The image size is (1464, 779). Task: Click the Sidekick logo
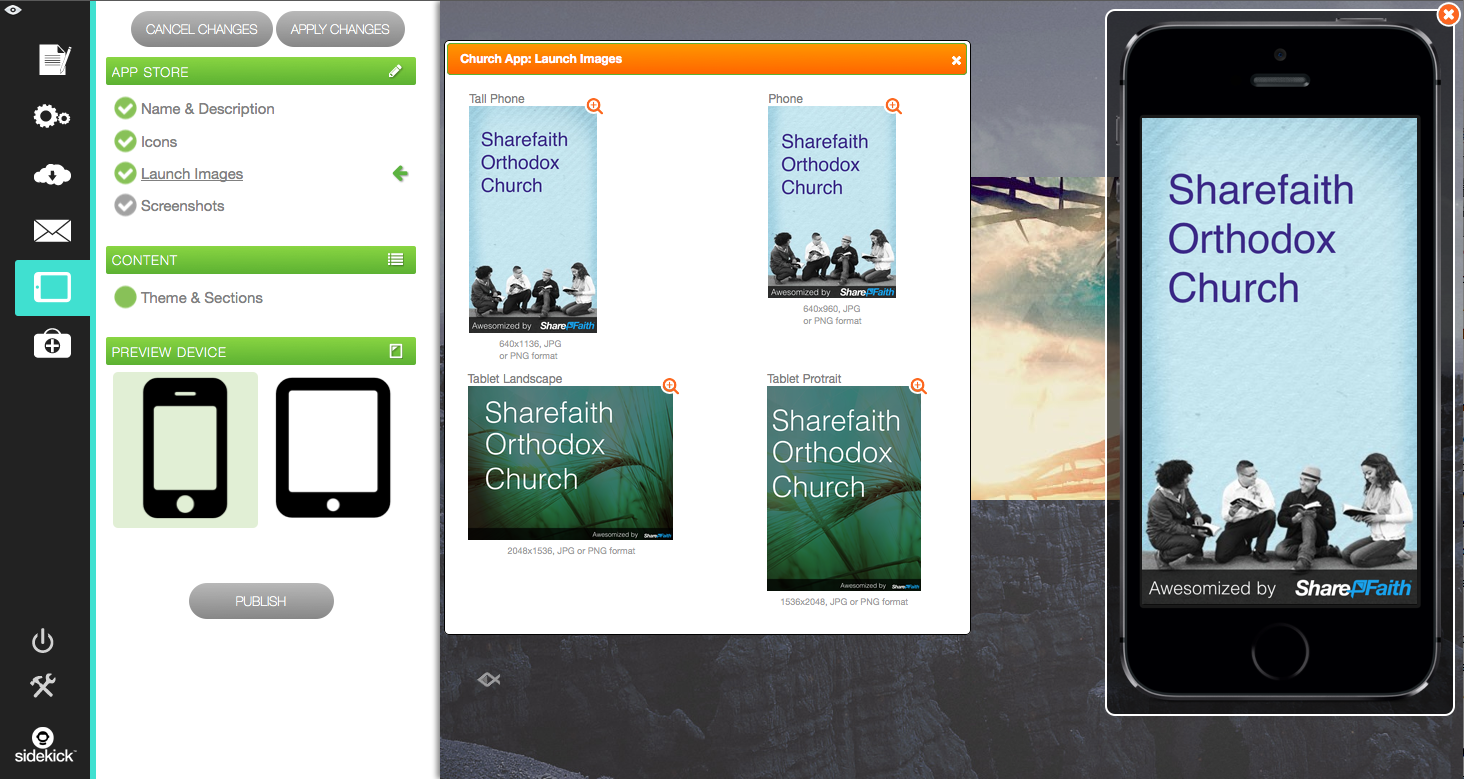44,744
